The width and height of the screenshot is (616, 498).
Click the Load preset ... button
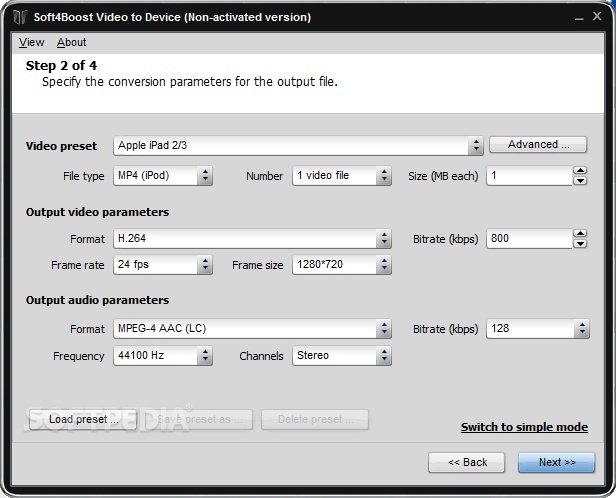click(83, 419)
